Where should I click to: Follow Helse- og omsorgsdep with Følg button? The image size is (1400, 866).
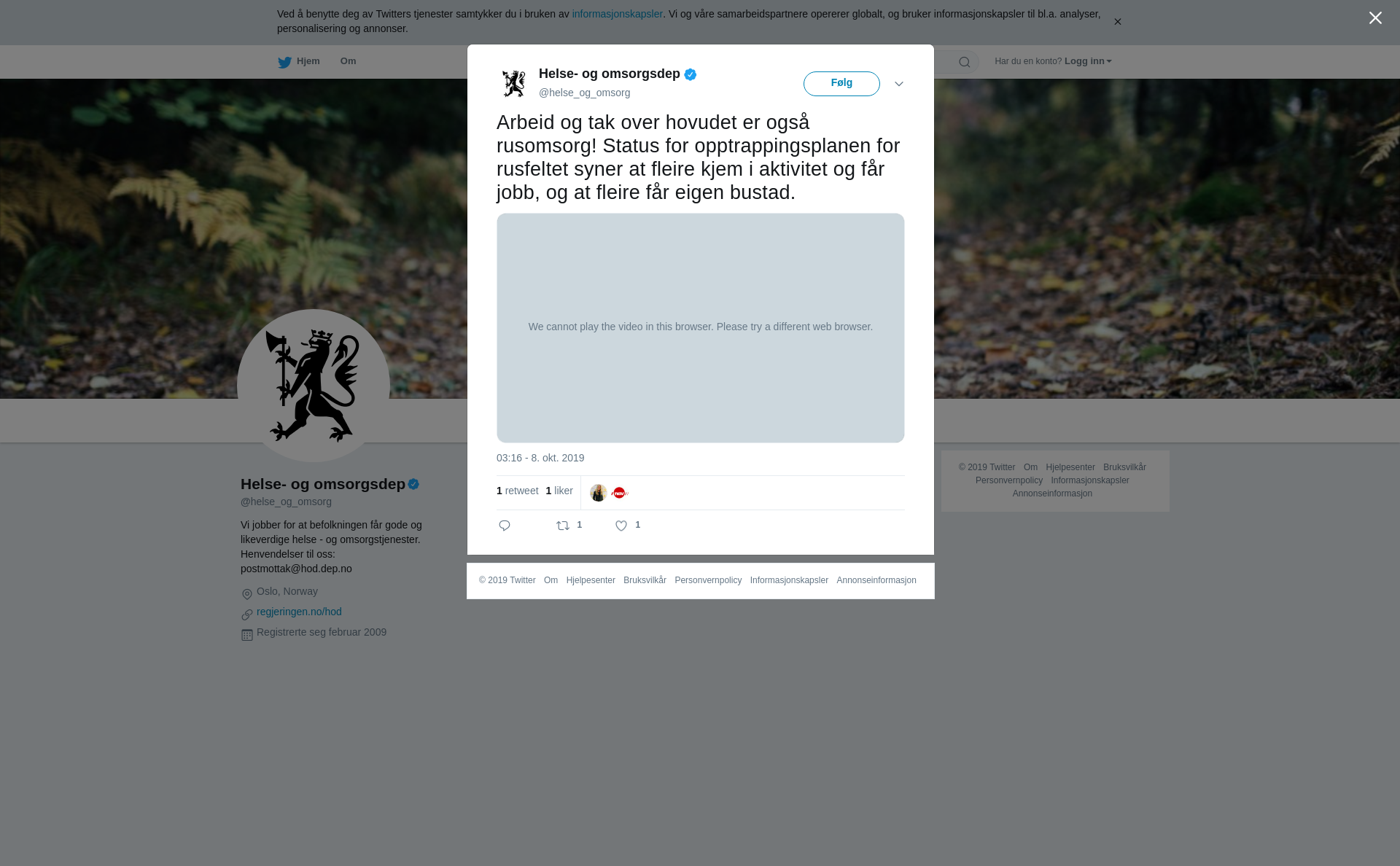841,84
